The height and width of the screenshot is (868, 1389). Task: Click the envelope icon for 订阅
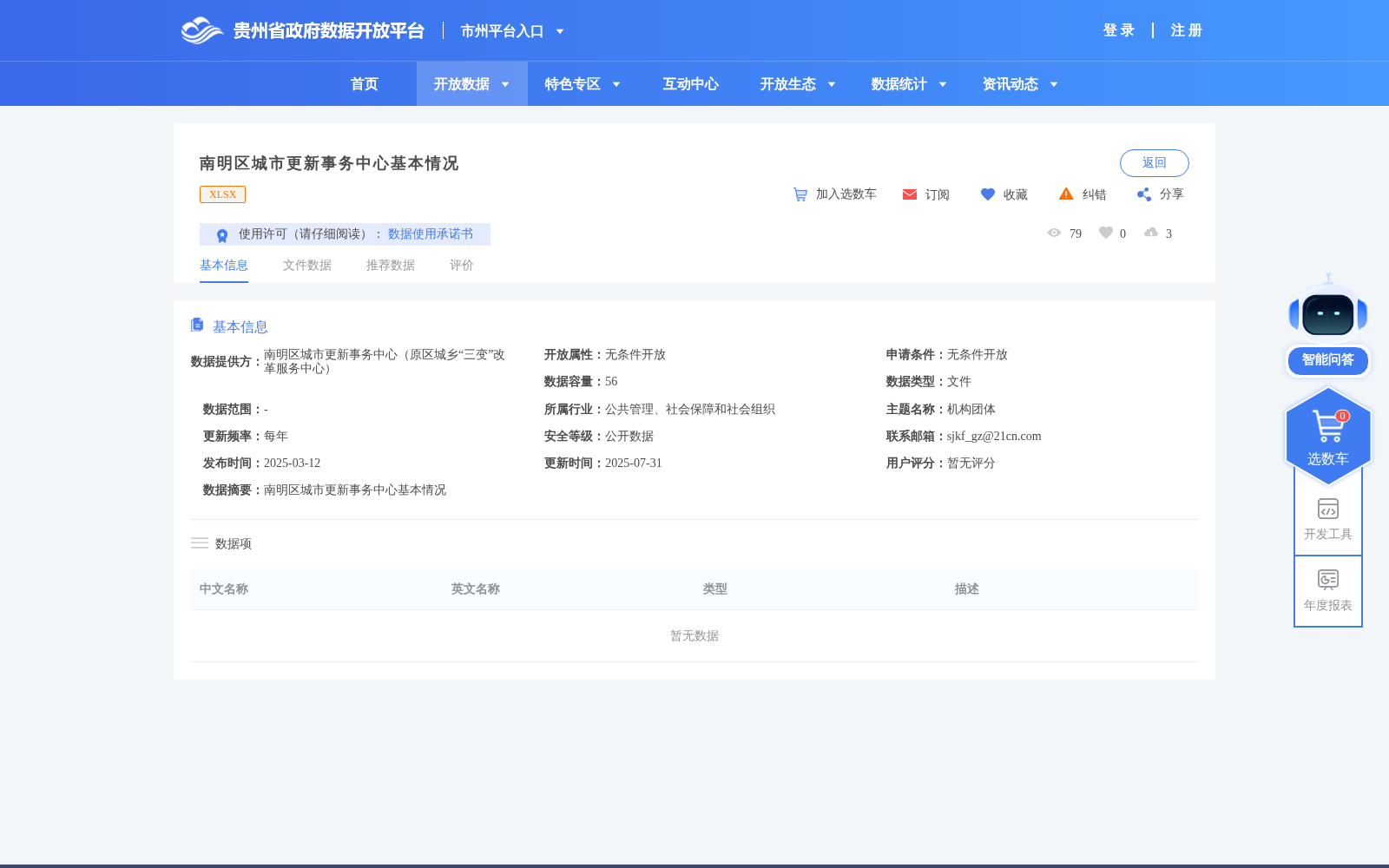[910, 194]
